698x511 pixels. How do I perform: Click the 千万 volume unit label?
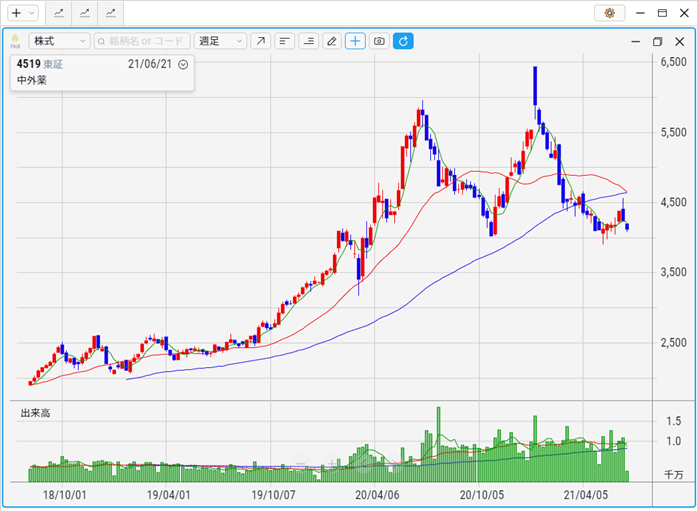coord(674,475)
